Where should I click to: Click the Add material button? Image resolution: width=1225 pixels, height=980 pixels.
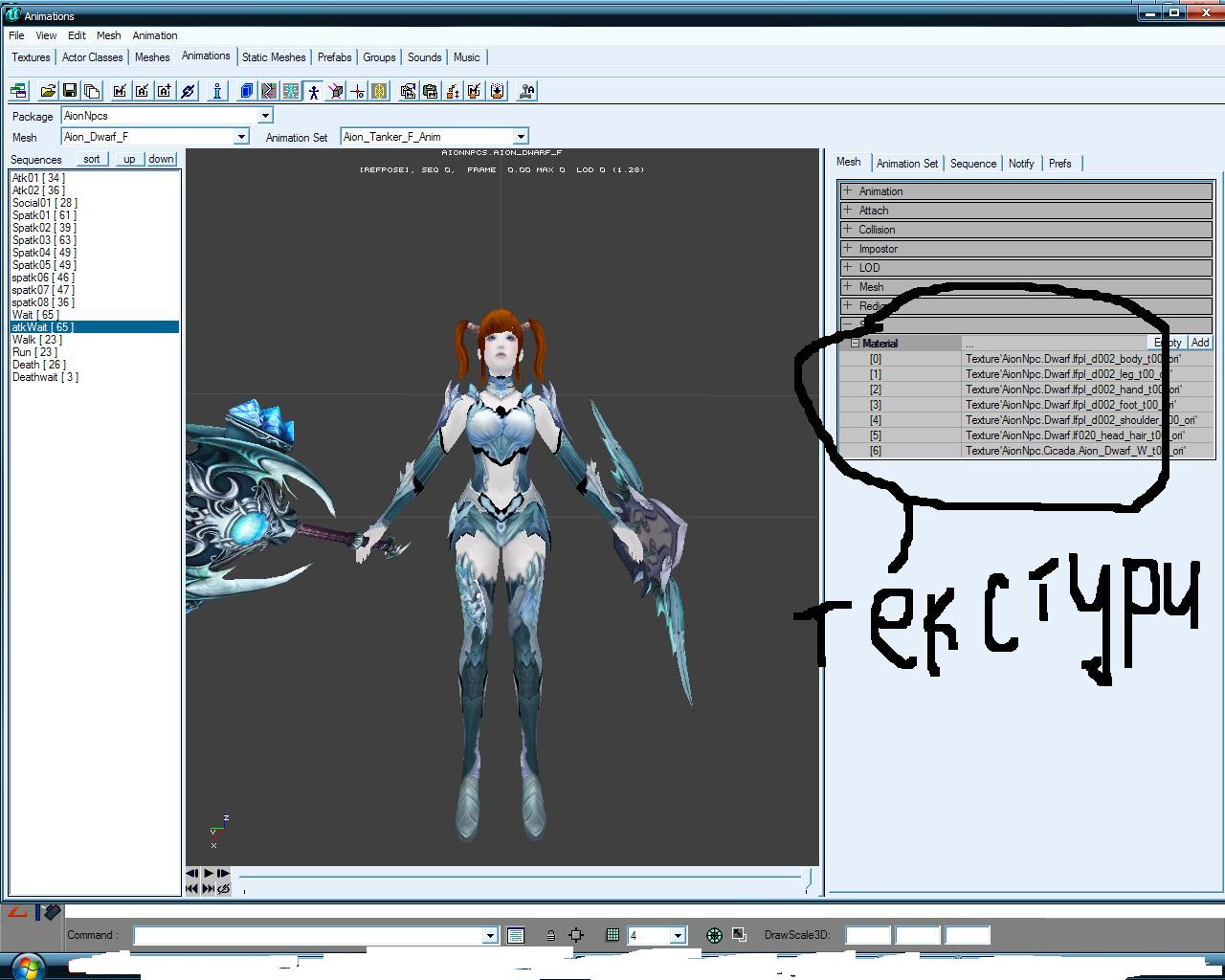click(1199, 343)
